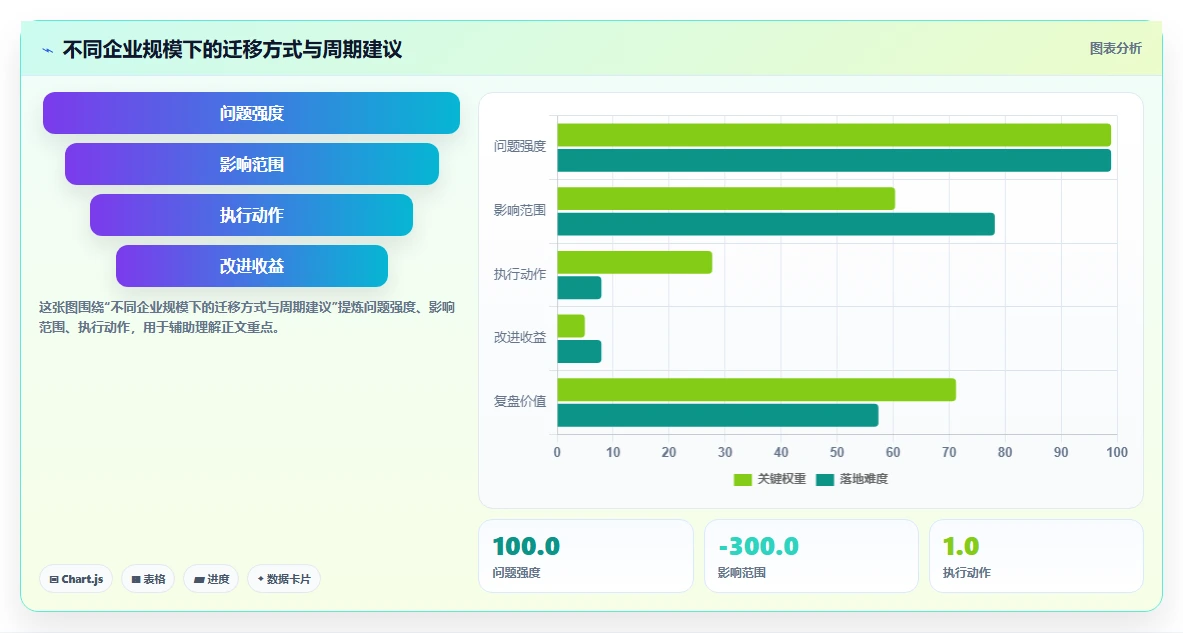Click the 影响范围 chart axis label
The height and width of the screenshot is (633, 1183).
pos(520,210)
